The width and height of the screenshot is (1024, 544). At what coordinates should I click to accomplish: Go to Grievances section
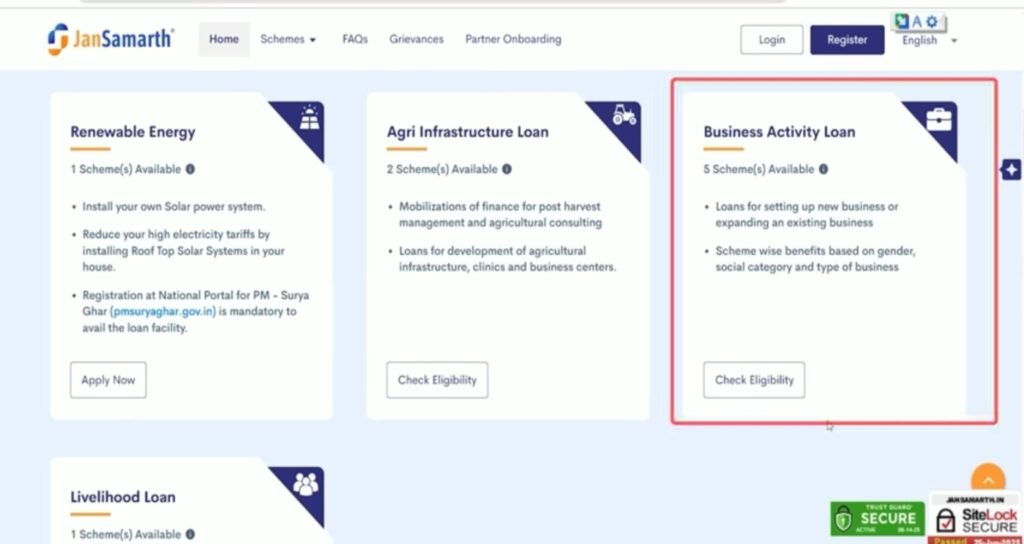click(417, 39)
